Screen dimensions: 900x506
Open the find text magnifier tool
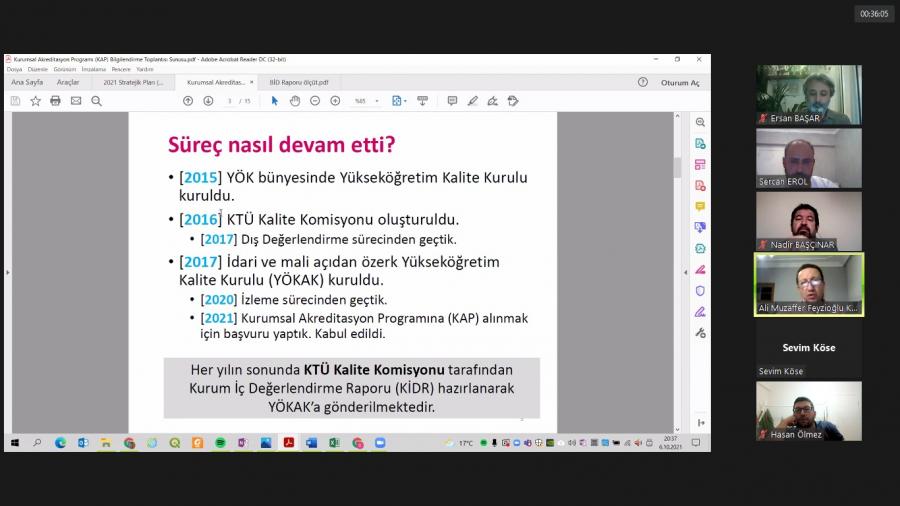97,101
